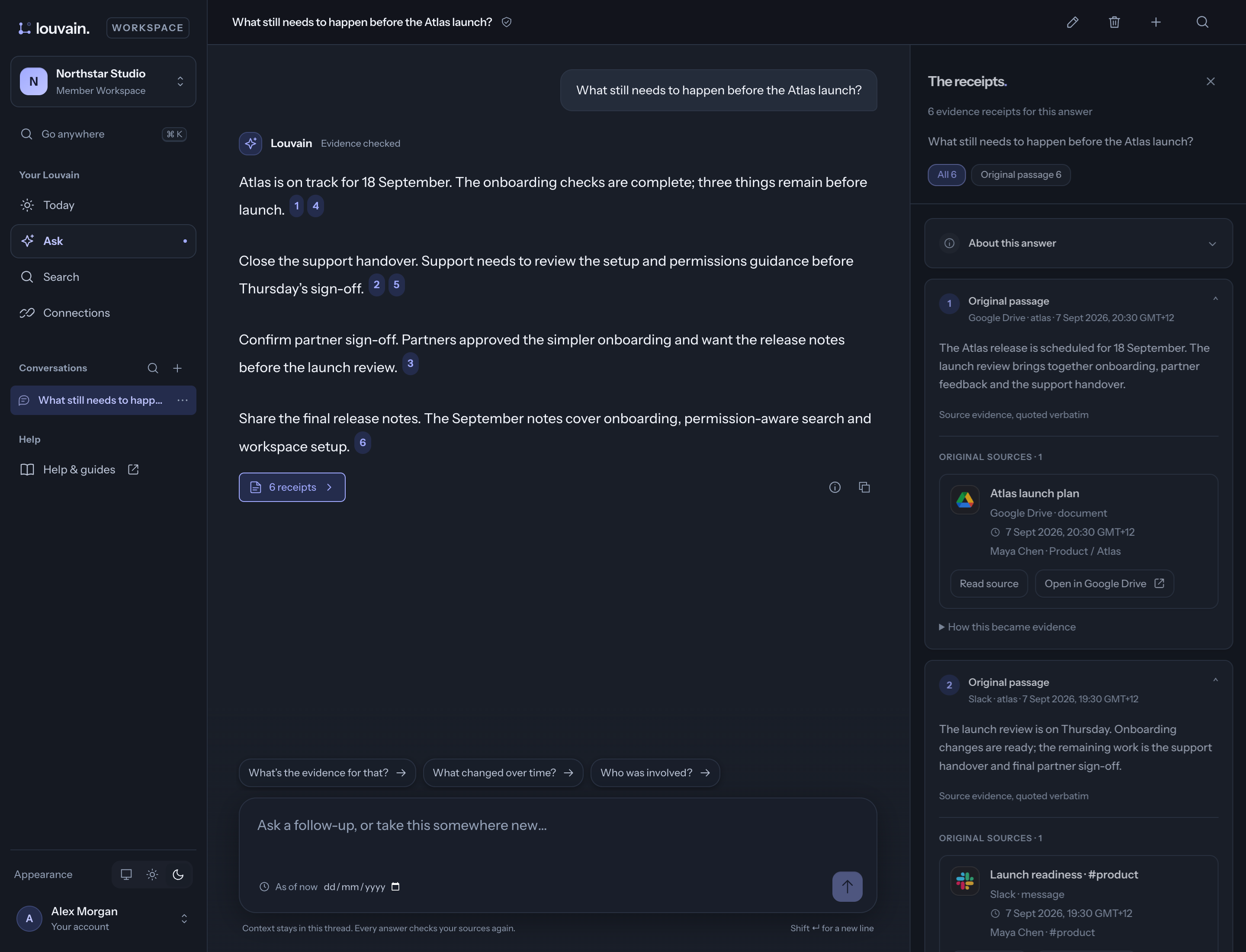Screen dimensions: 1246x952
Task: Search conversations with the sidebar magnifier icon
Action: [153, 368]
